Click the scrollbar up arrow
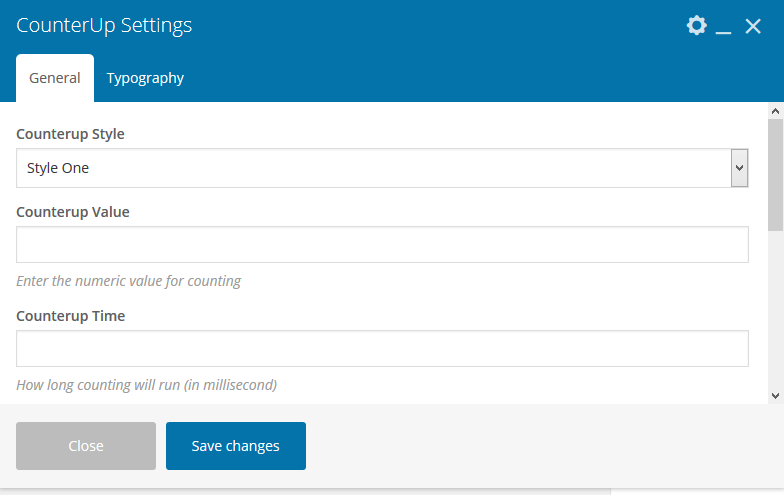The height and width of the screenshot is (495, 784). (775, 111)
